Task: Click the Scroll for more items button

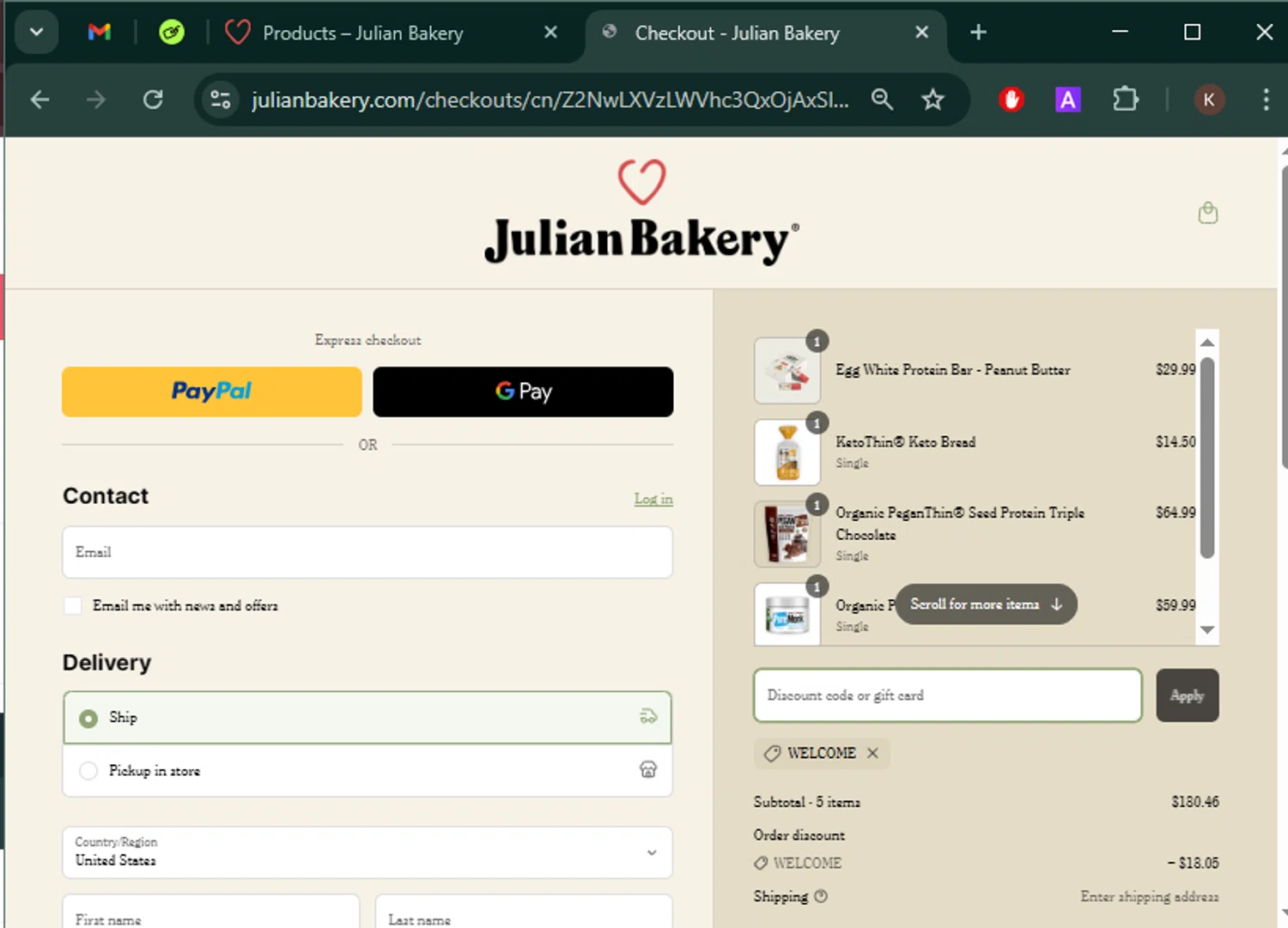Action: pos(986,604)
